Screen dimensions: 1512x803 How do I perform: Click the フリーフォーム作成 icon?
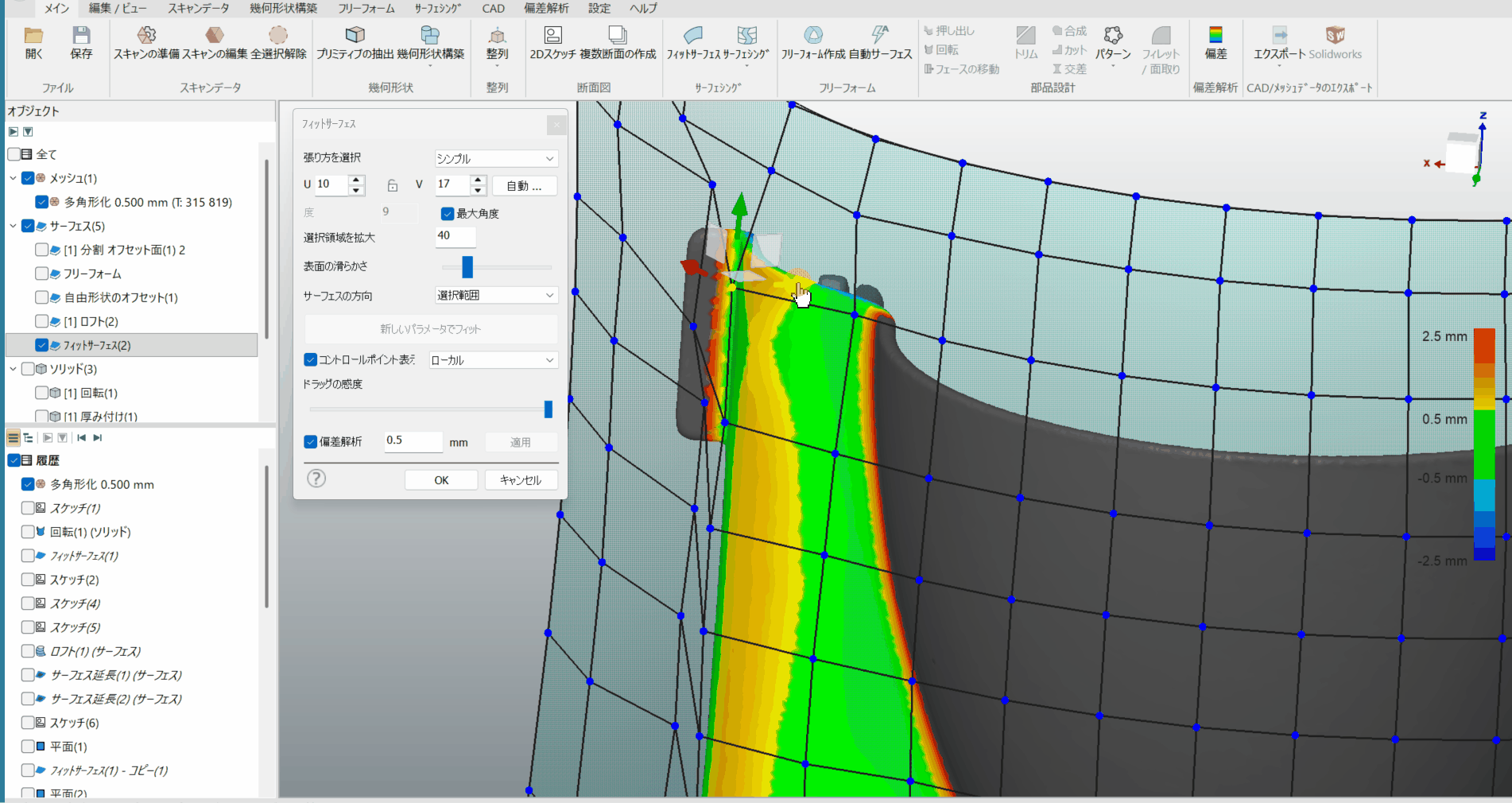(x=812, y=37)
